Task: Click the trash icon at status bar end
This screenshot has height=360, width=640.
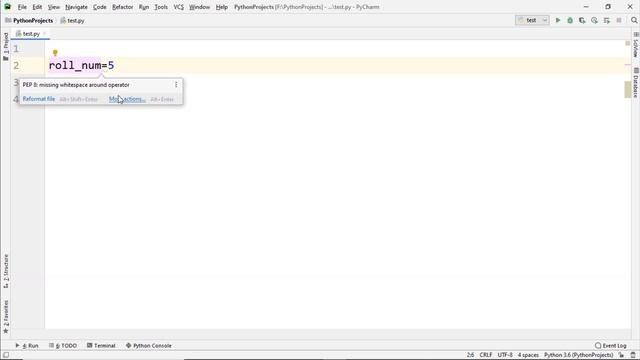Action: (633, 355)
